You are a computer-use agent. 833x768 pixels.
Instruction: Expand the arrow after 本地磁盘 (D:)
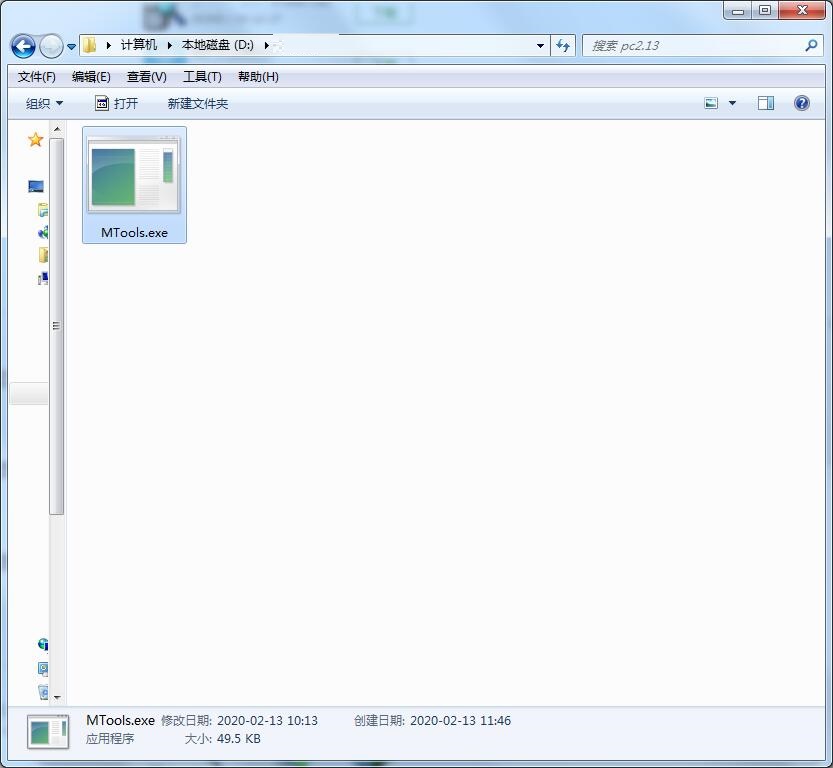click(x=266, y=46)
